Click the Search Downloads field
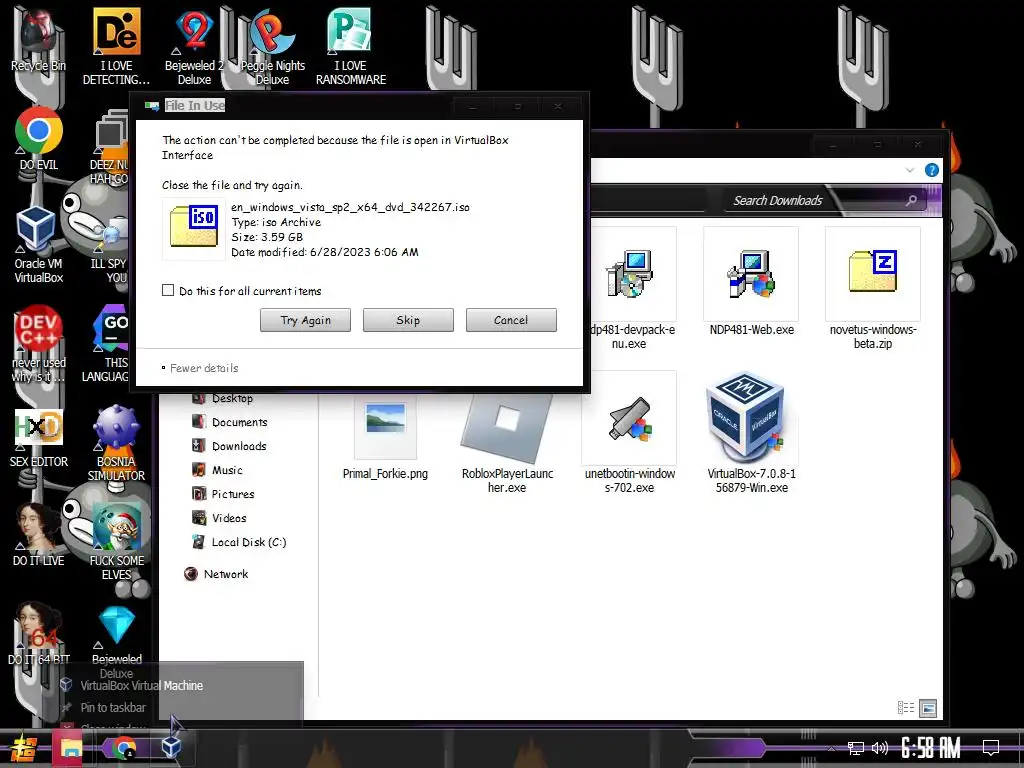This screenshot has width=1024, height=768. pos(825,200)
